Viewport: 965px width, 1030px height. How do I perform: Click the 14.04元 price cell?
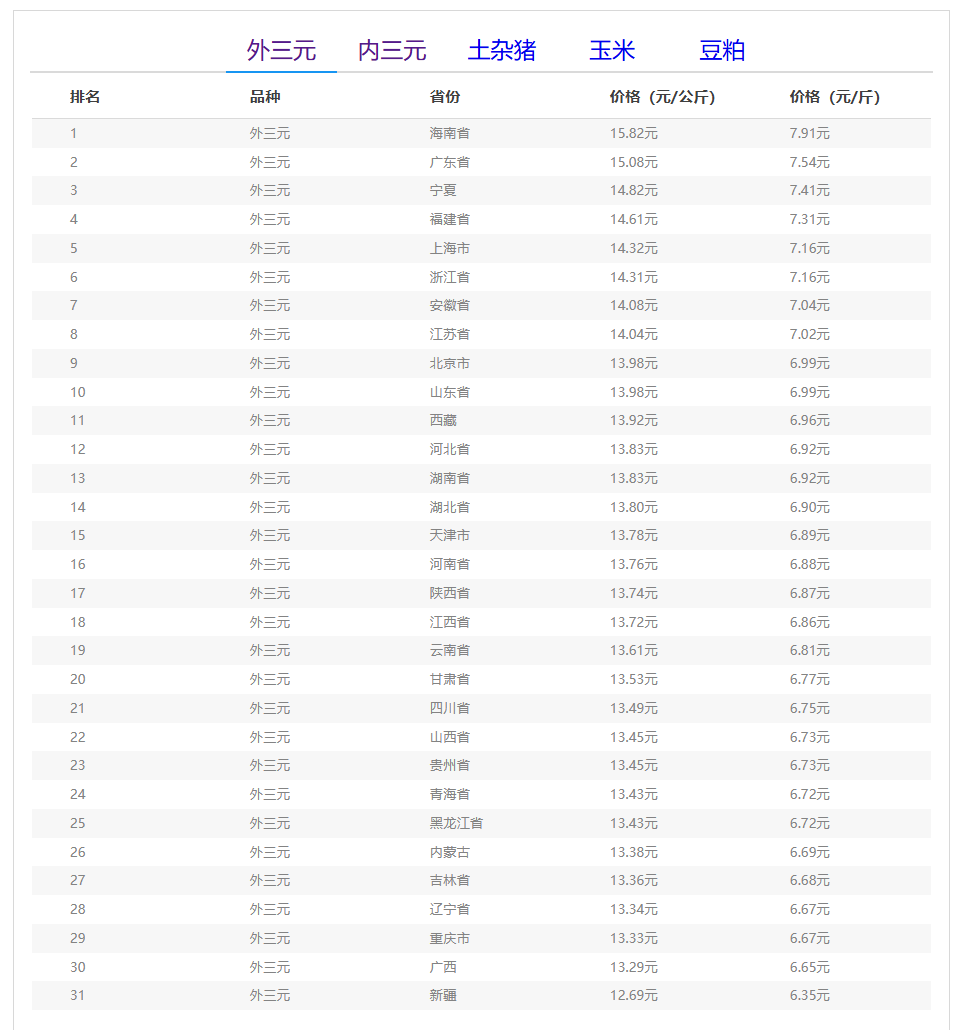coord(634,334)
